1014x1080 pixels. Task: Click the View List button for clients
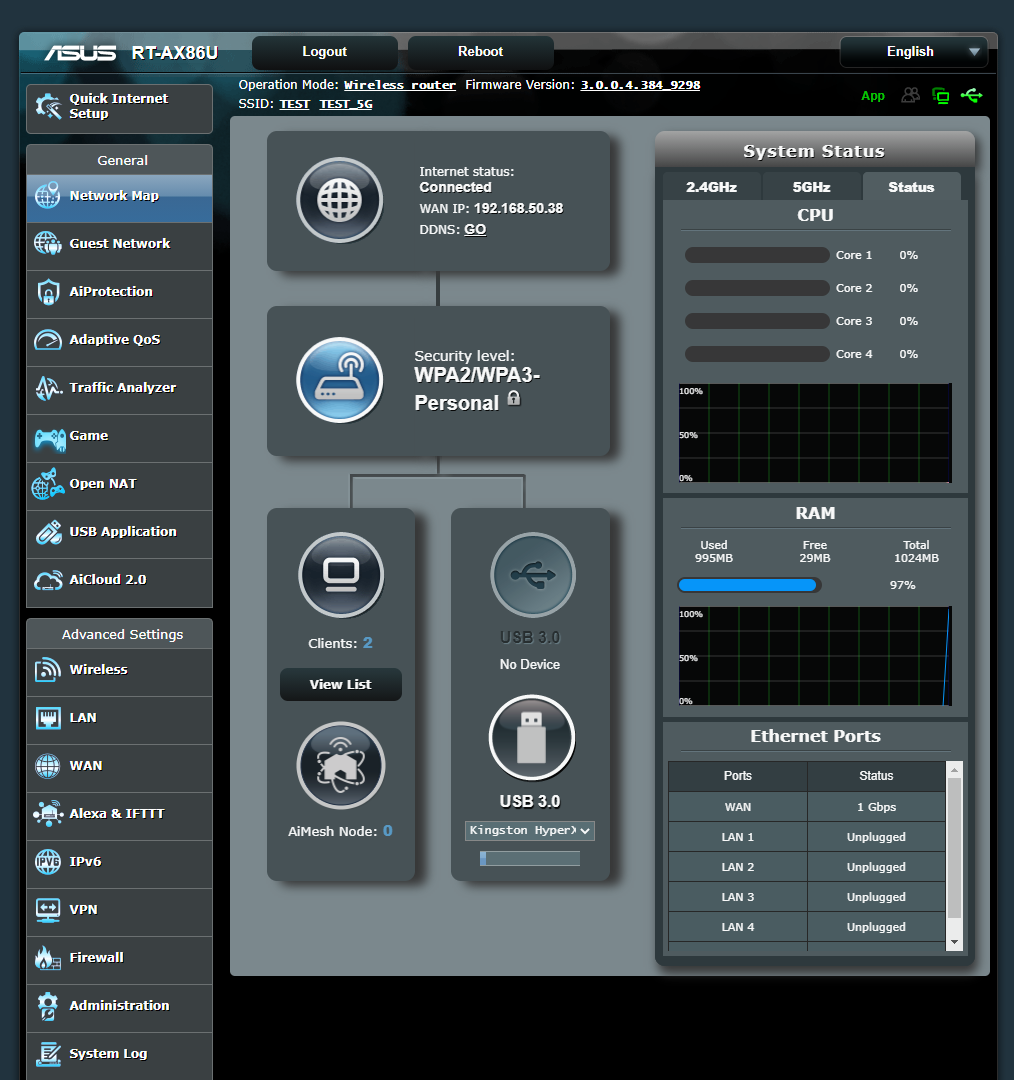click(x=340, y=684)
